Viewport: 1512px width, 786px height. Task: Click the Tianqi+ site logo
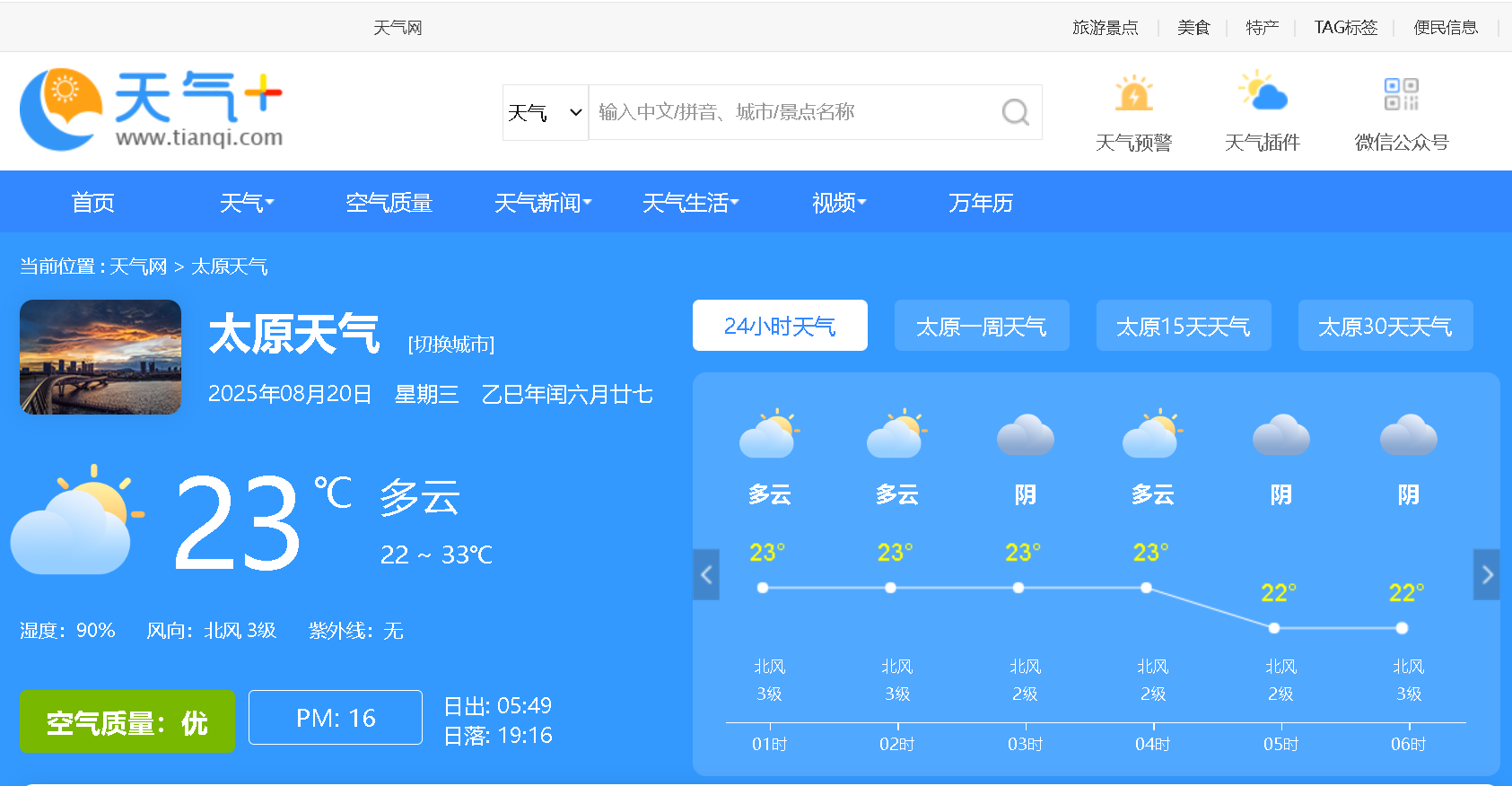point(151,110)
